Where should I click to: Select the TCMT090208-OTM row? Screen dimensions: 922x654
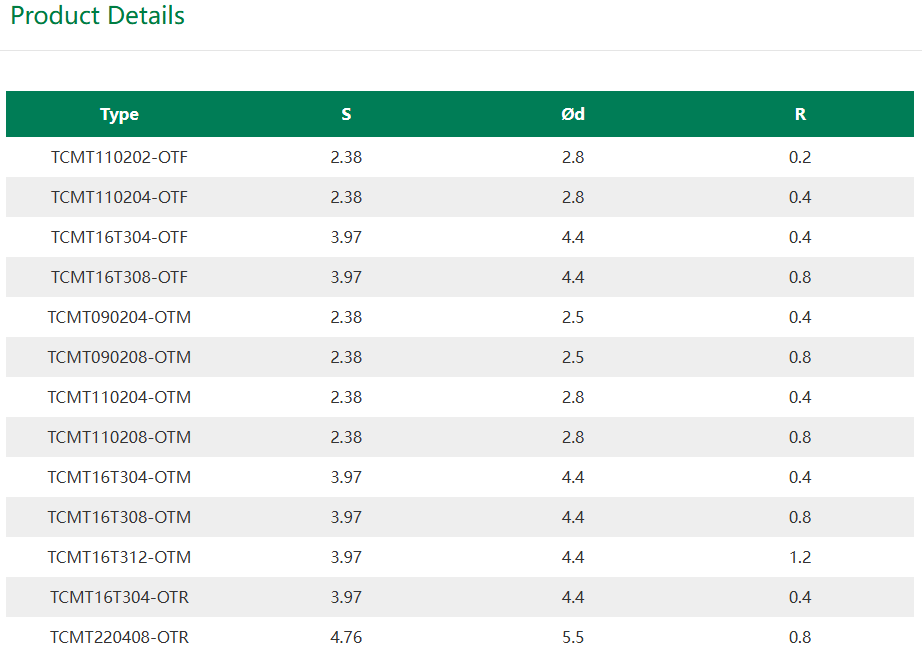(x=460, y=357)
